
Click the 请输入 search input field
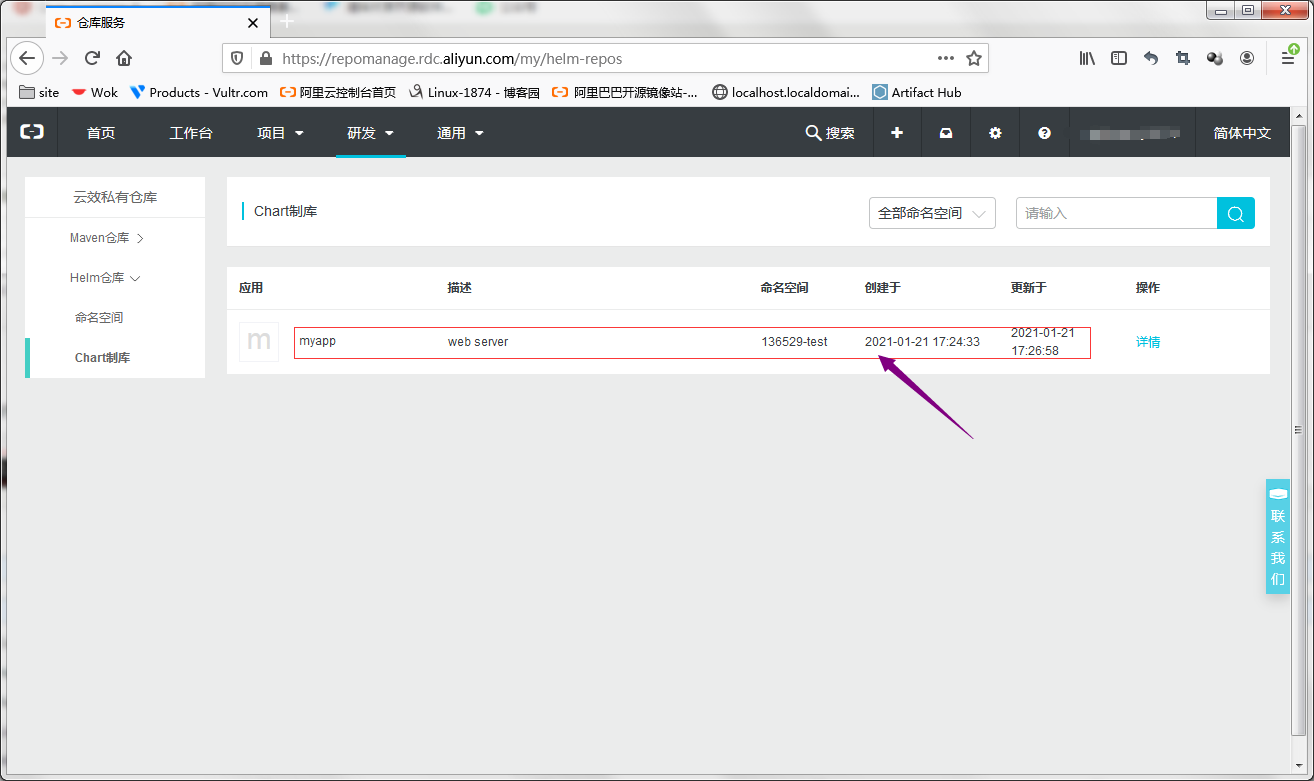[x=1116, y=213]
